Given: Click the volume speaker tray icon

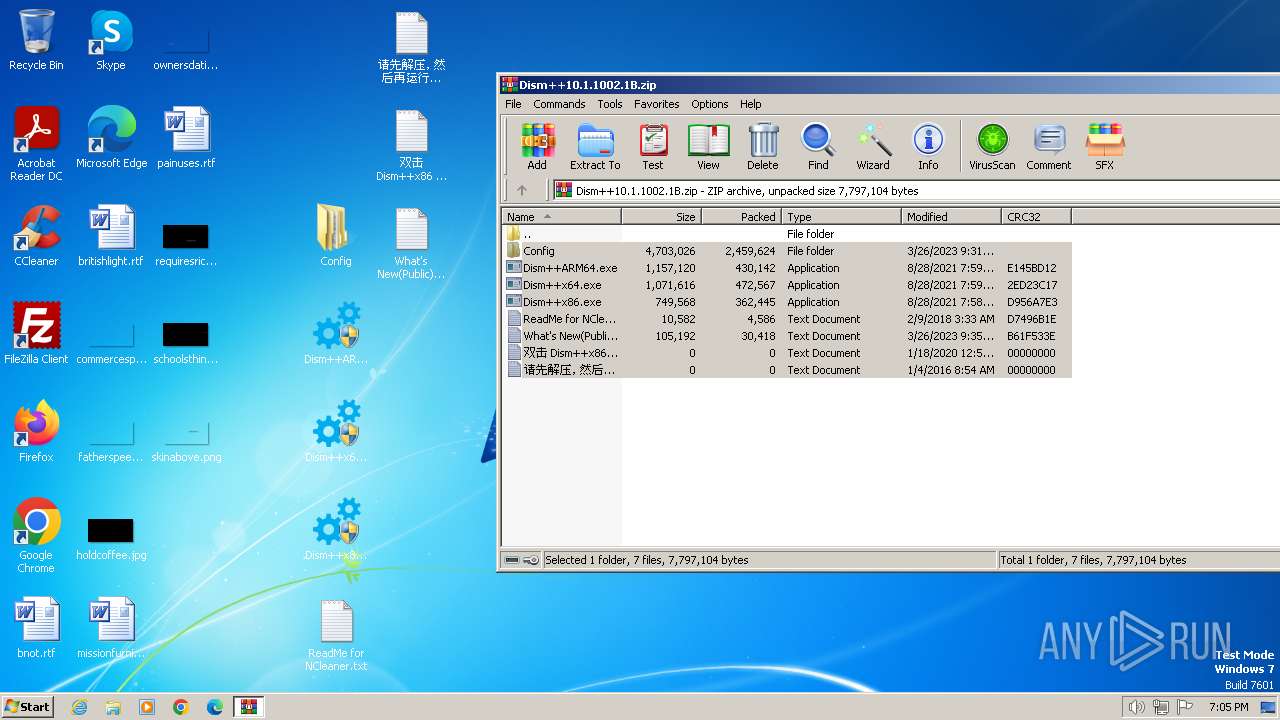Looking at the screenshot, I should (1136, 707).
